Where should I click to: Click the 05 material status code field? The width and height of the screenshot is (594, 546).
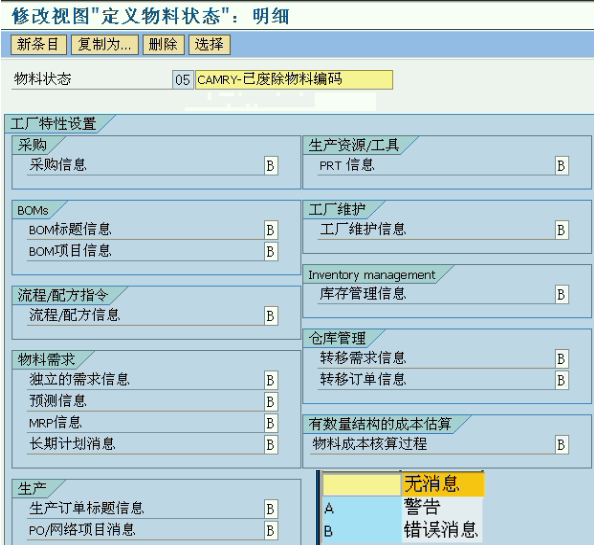(x=183, y=80)
